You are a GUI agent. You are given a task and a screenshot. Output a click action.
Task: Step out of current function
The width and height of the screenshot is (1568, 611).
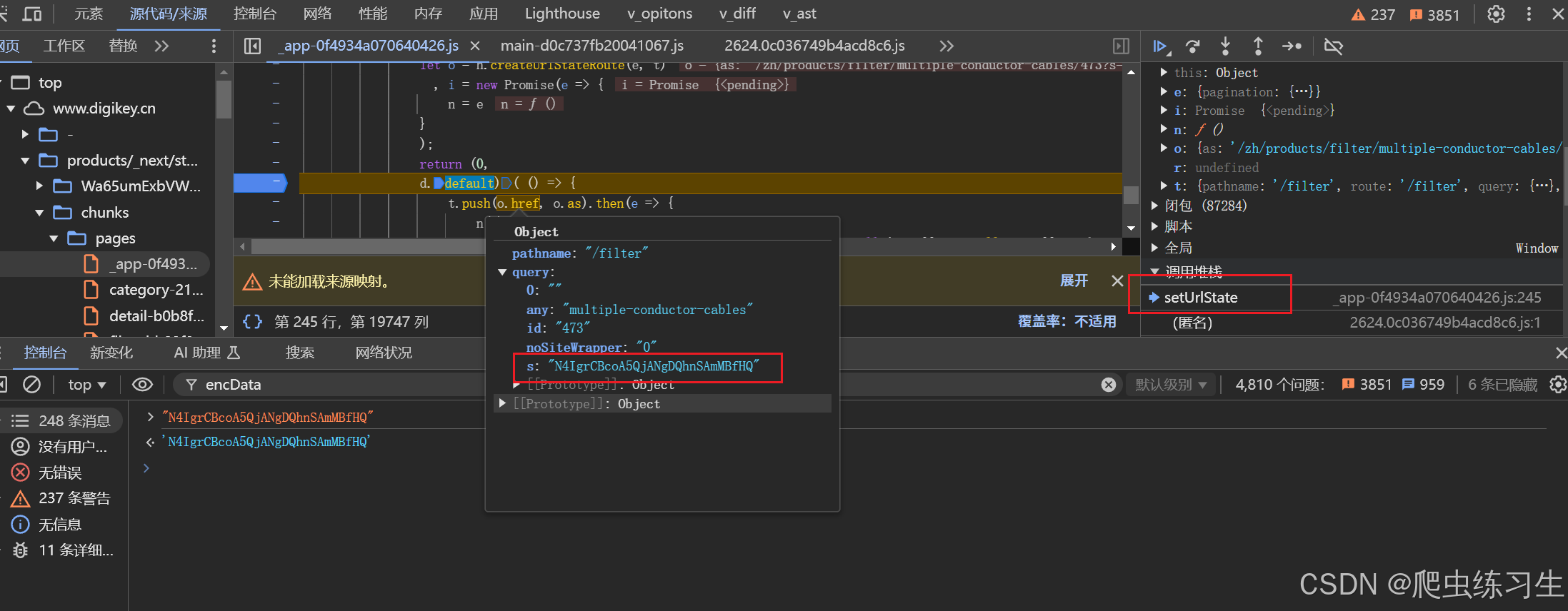pyautogui.click(x=1258, y=46)
